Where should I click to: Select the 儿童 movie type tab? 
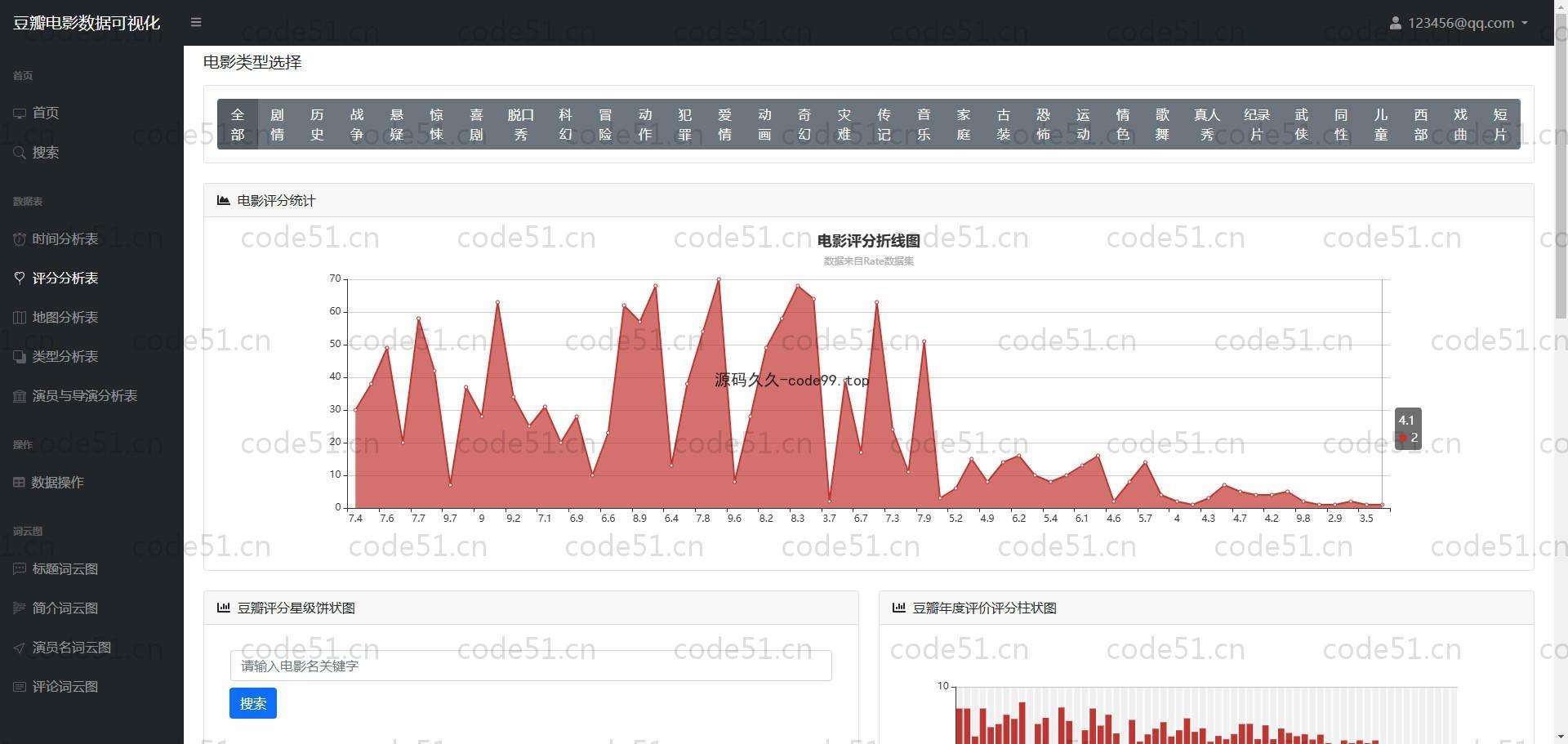(x=1381, y=124)
